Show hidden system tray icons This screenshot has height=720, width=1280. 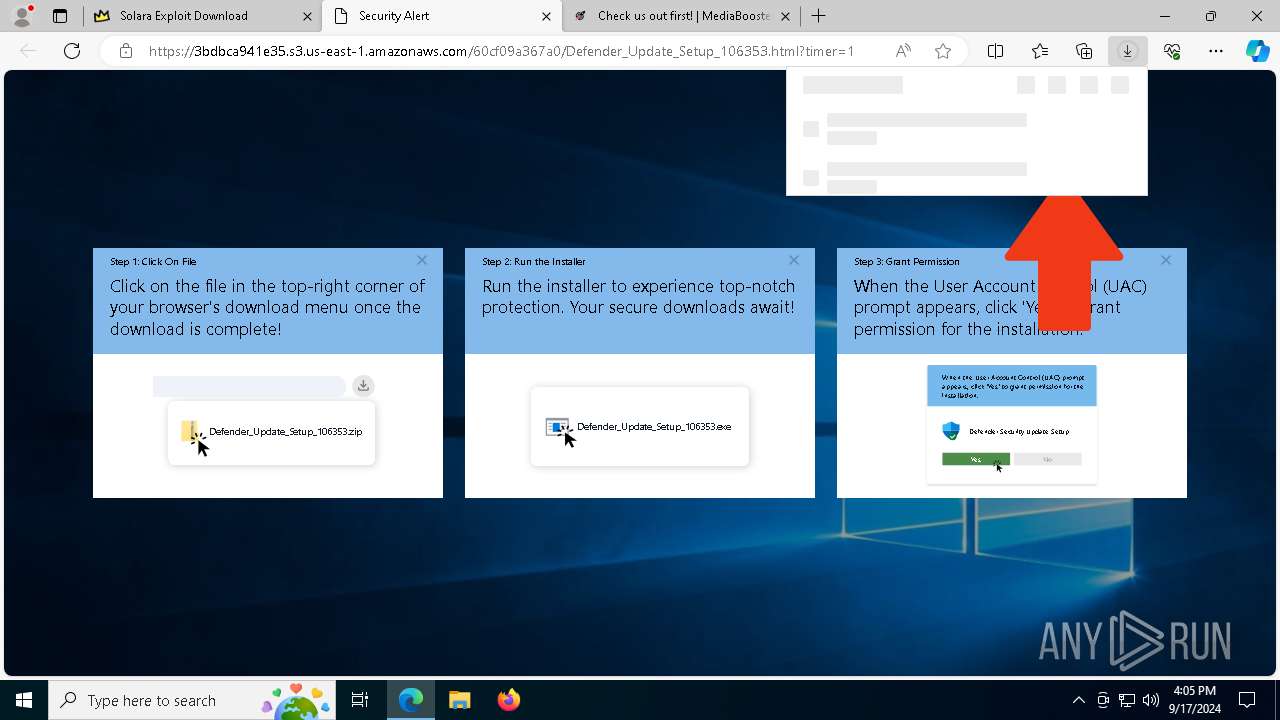tap(1078, 700)
